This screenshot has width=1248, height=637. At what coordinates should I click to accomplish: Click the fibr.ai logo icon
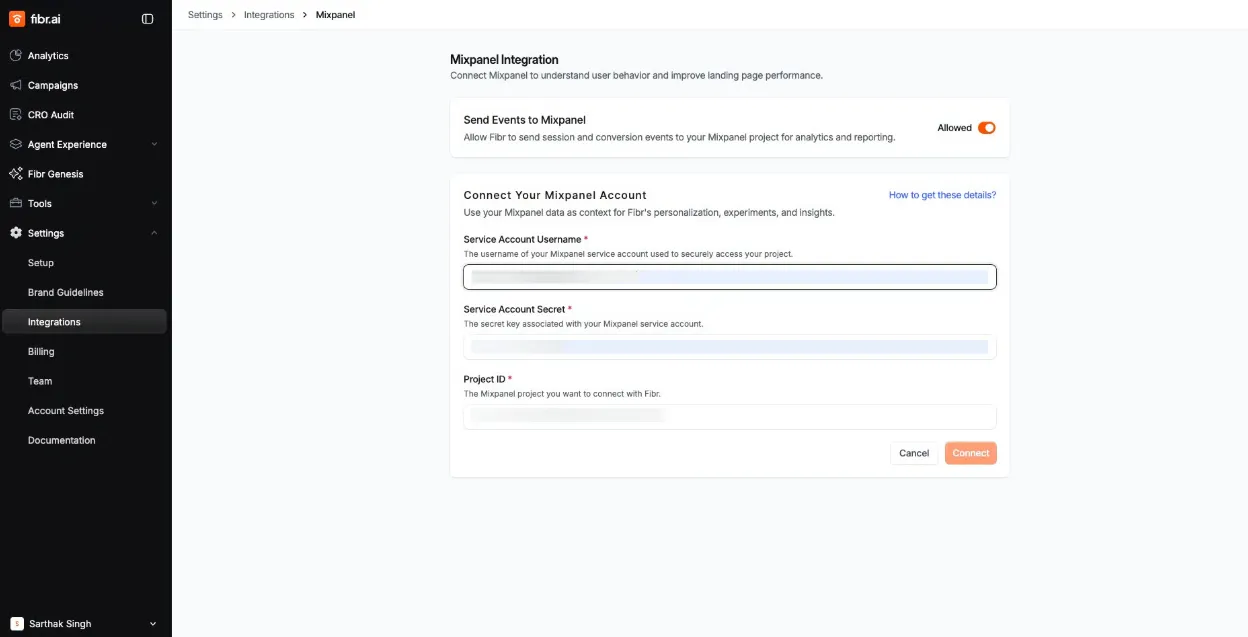(17, 18)
